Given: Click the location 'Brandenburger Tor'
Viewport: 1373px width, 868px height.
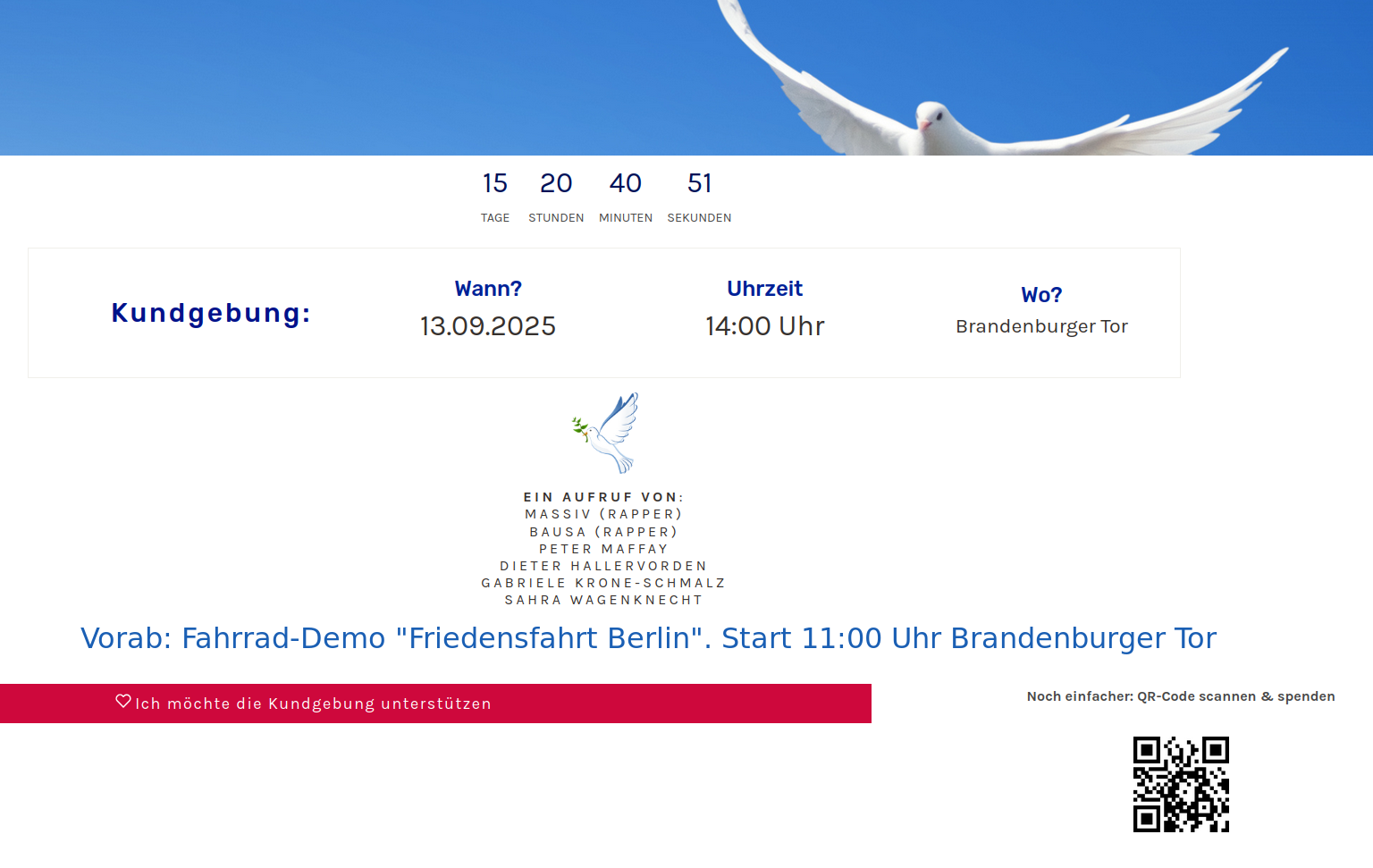Looking at the screenshot, I should [1042, 326].
